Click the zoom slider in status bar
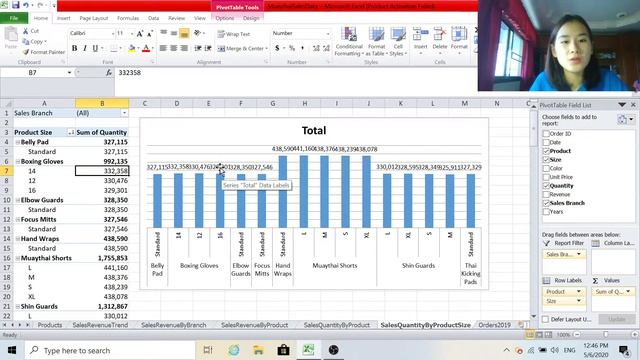640x360 pixels. click(x=605, y=335)
